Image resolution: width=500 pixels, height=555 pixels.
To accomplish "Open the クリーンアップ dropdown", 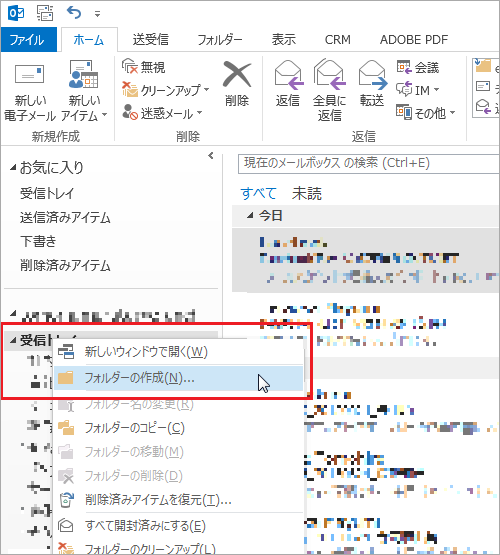I will [166, 90].
